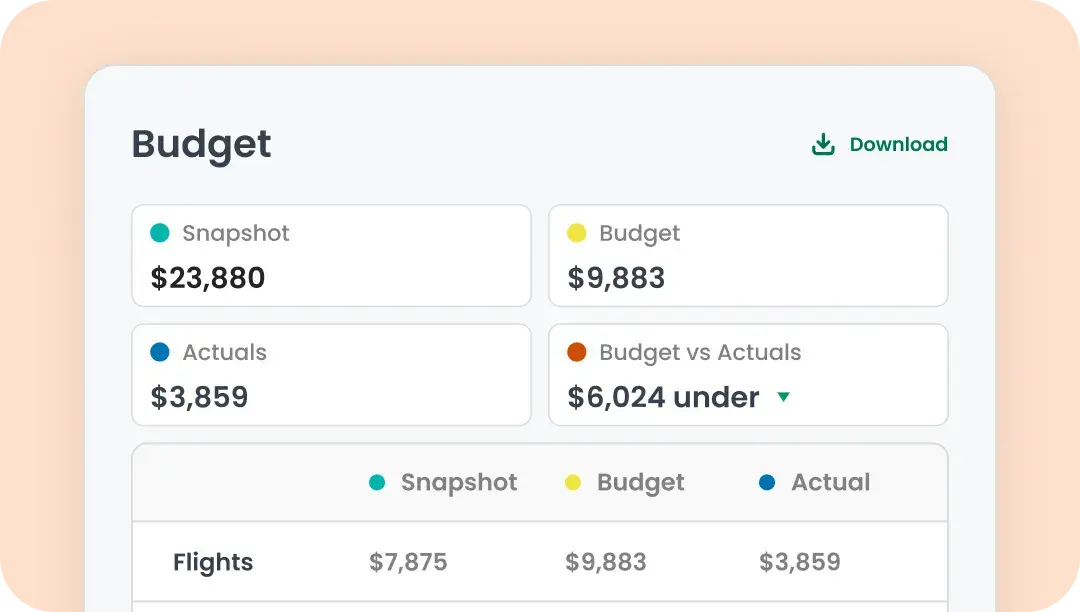Screen dimensions: 1080x612
Task: Expand the green arrow next to under
Action: (x=783, y=397)
